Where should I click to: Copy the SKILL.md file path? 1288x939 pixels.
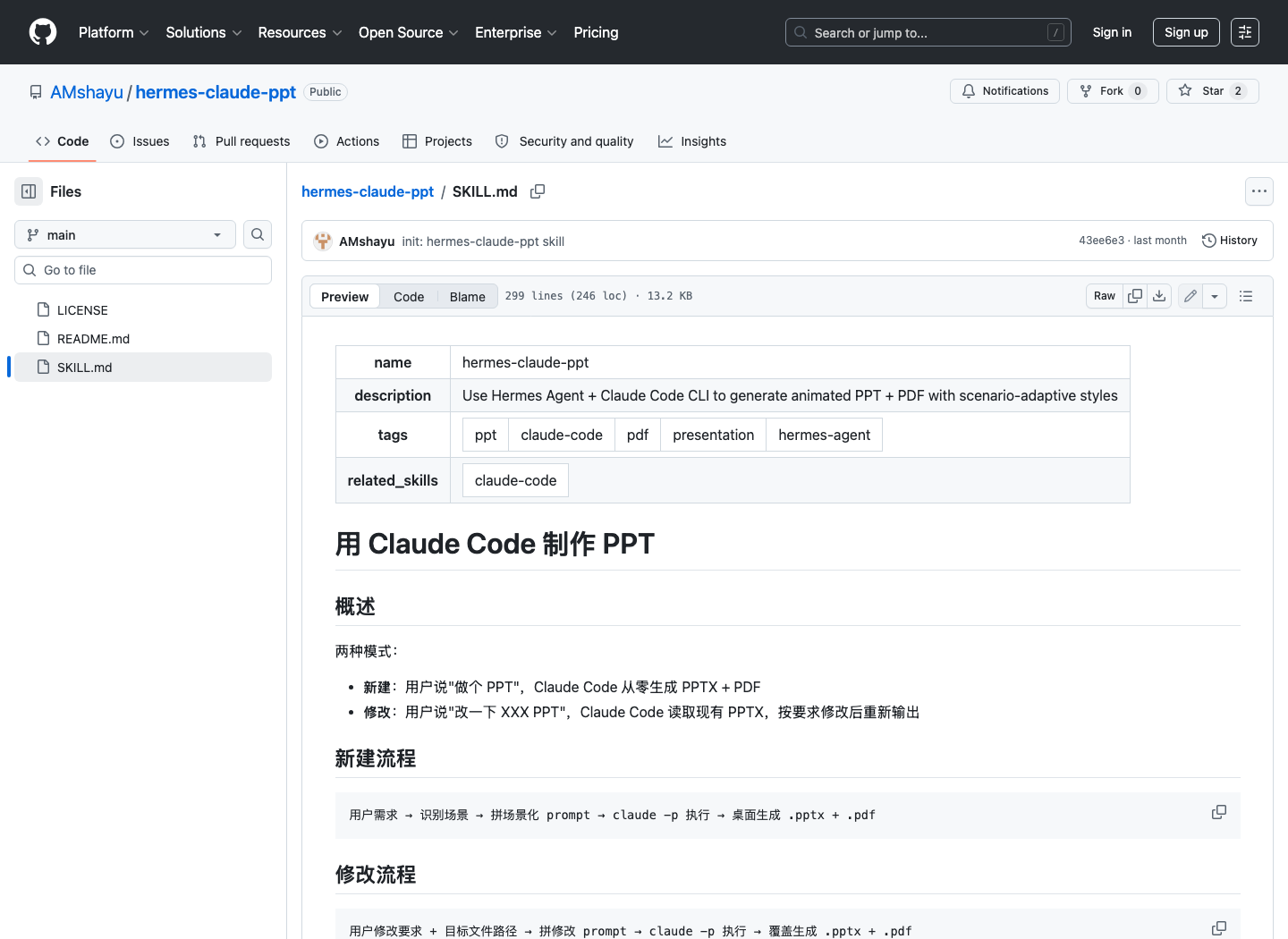pos(538,191)
